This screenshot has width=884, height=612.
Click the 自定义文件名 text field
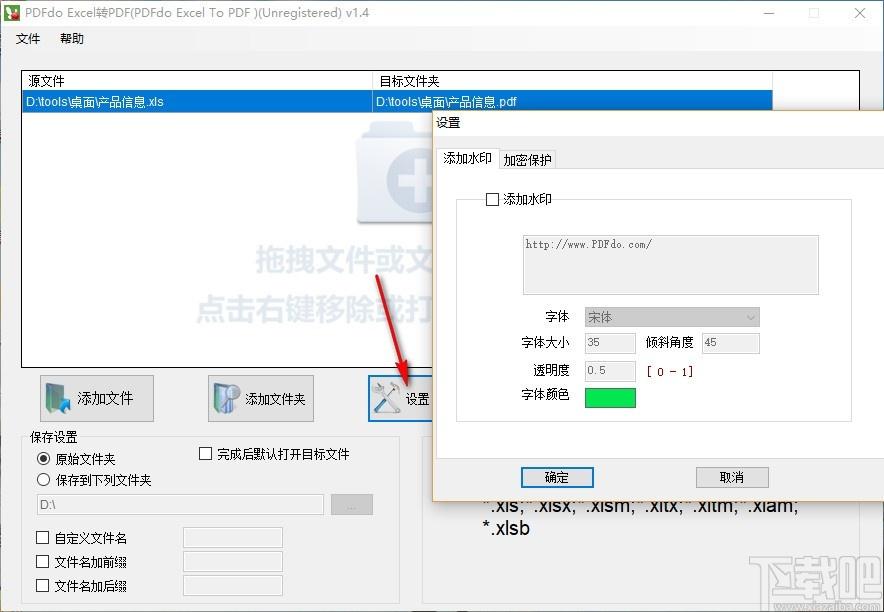point(233,538)
